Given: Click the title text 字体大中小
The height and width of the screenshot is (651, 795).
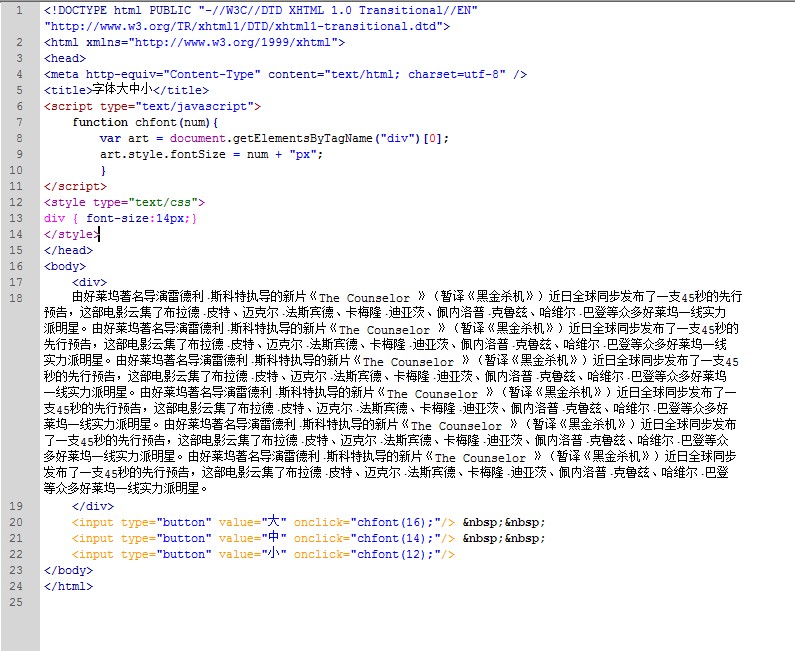Looking at the screenshot, I should [122, 90].
